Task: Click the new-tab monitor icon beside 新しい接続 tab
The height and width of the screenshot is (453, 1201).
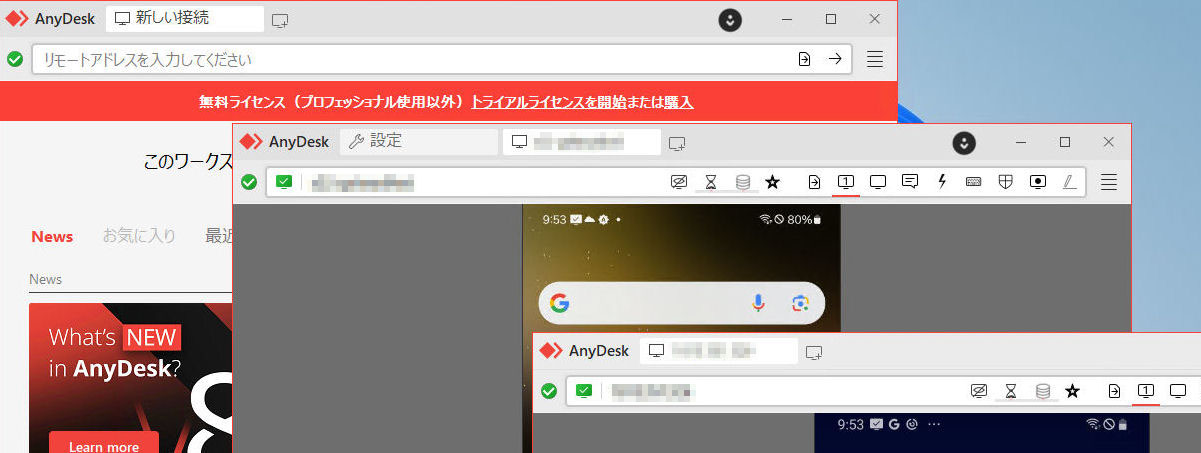Action: click(280, 19)
